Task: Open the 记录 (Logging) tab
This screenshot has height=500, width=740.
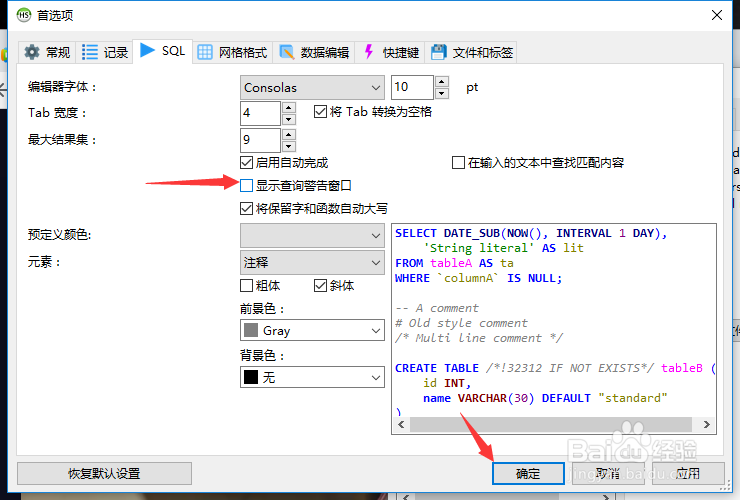Action: click(104, 52)
